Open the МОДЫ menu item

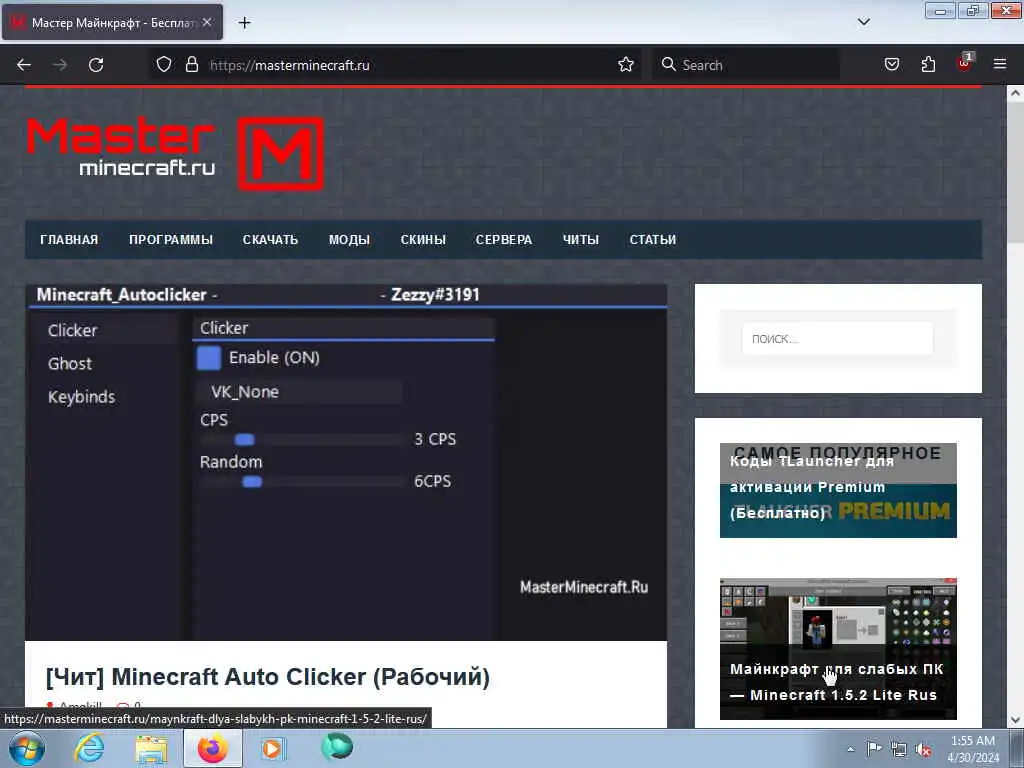click(349, 240)
